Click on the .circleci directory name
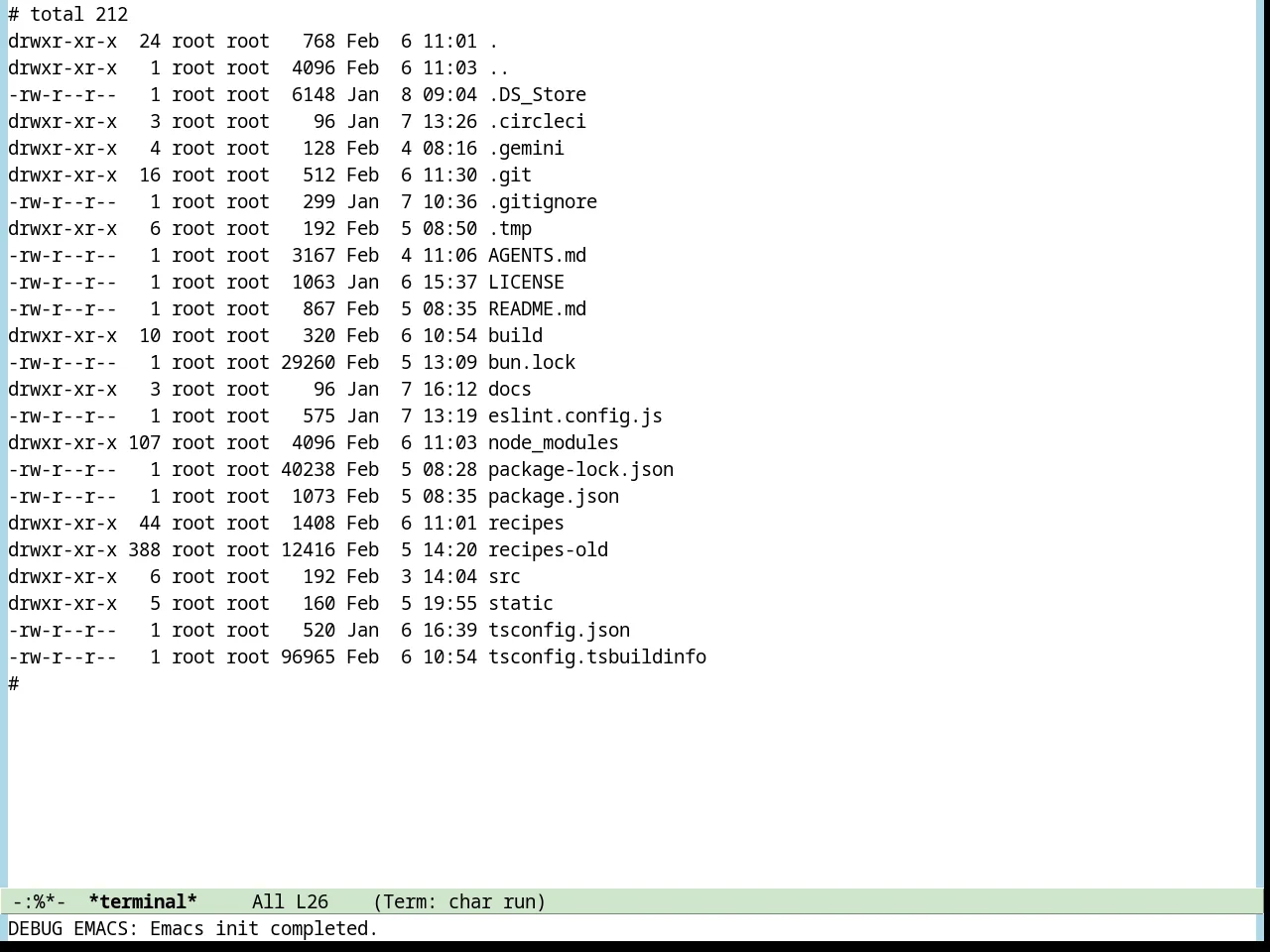 537,121
